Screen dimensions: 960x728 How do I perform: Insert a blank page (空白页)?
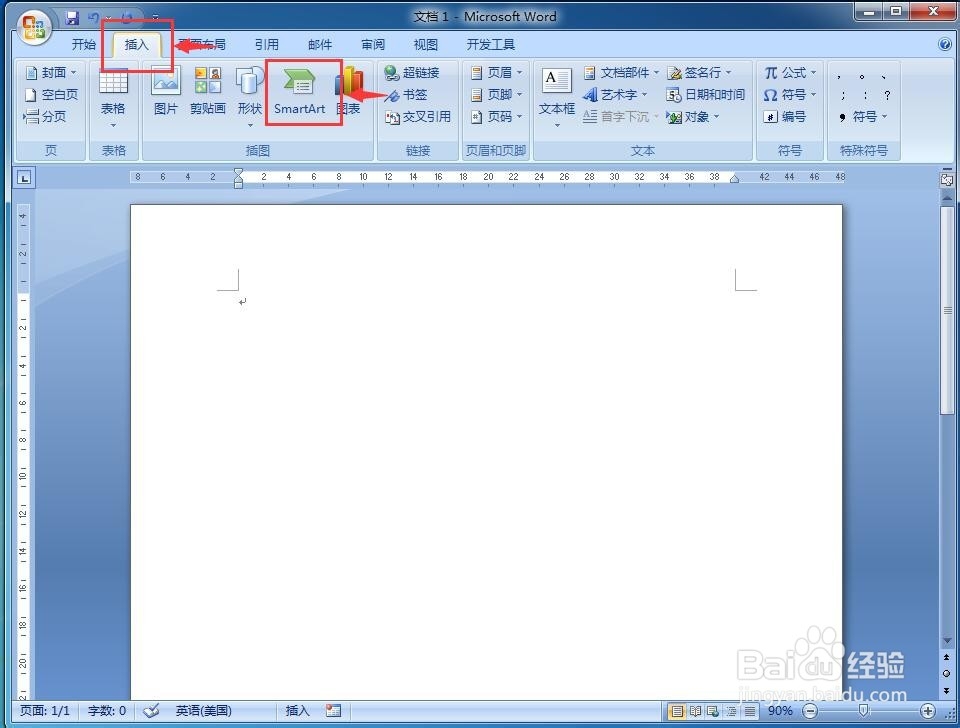pyautogui.click(x=51, y=94)
